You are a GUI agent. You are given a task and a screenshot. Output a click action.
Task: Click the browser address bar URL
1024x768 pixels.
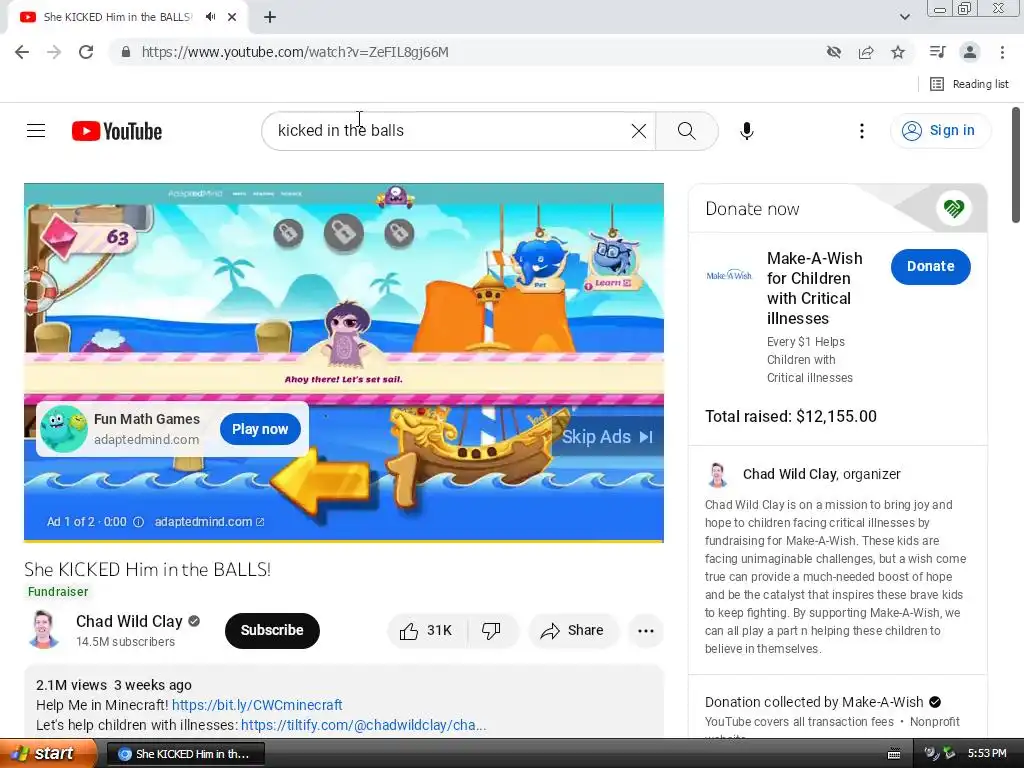pyautogui.click(x=295, y=52)
